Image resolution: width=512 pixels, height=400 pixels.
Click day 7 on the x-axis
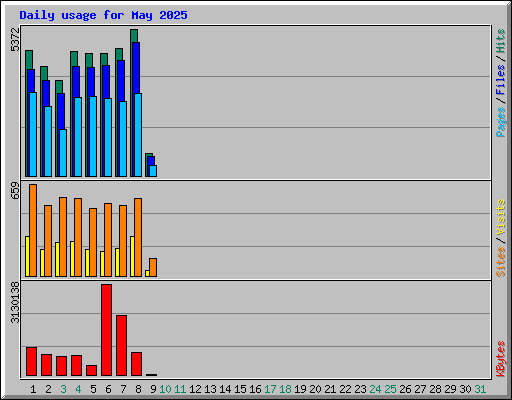(x=123, y=389)
